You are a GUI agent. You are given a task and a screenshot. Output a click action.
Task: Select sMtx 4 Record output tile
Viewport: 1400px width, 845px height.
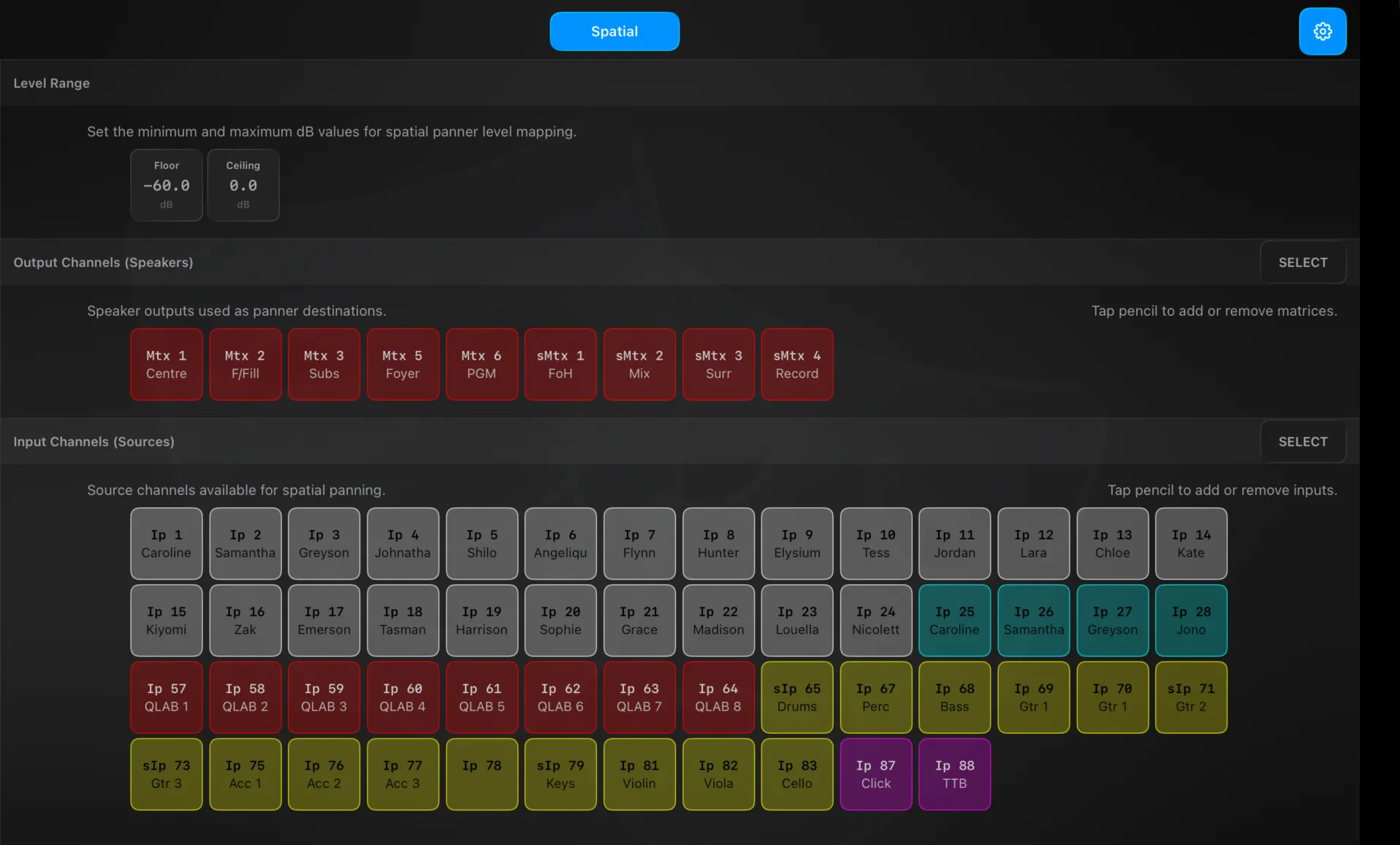(797, 364)
